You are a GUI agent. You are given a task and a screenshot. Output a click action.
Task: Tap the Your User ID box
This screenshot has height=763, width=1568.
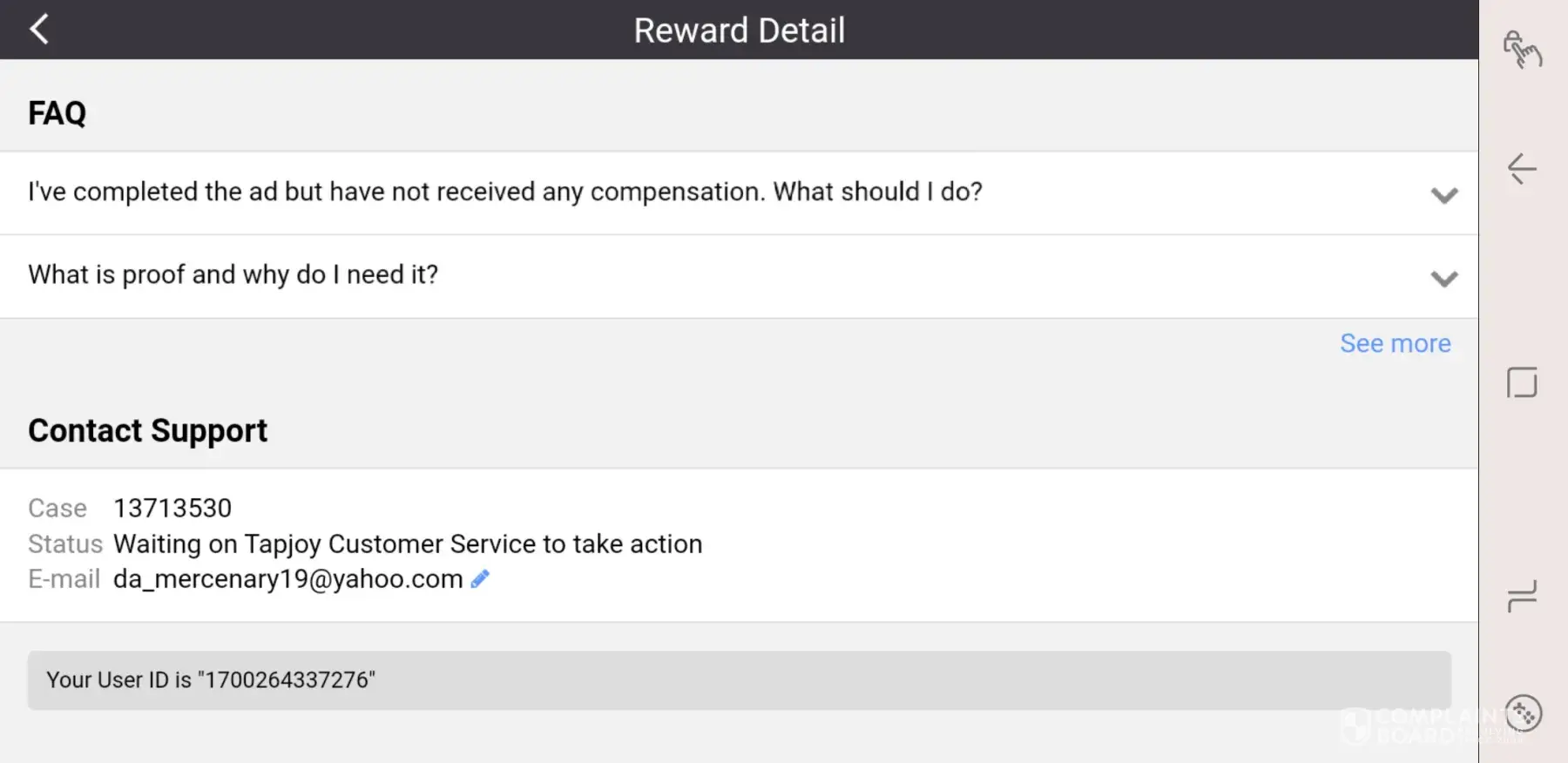click(739, 680)
